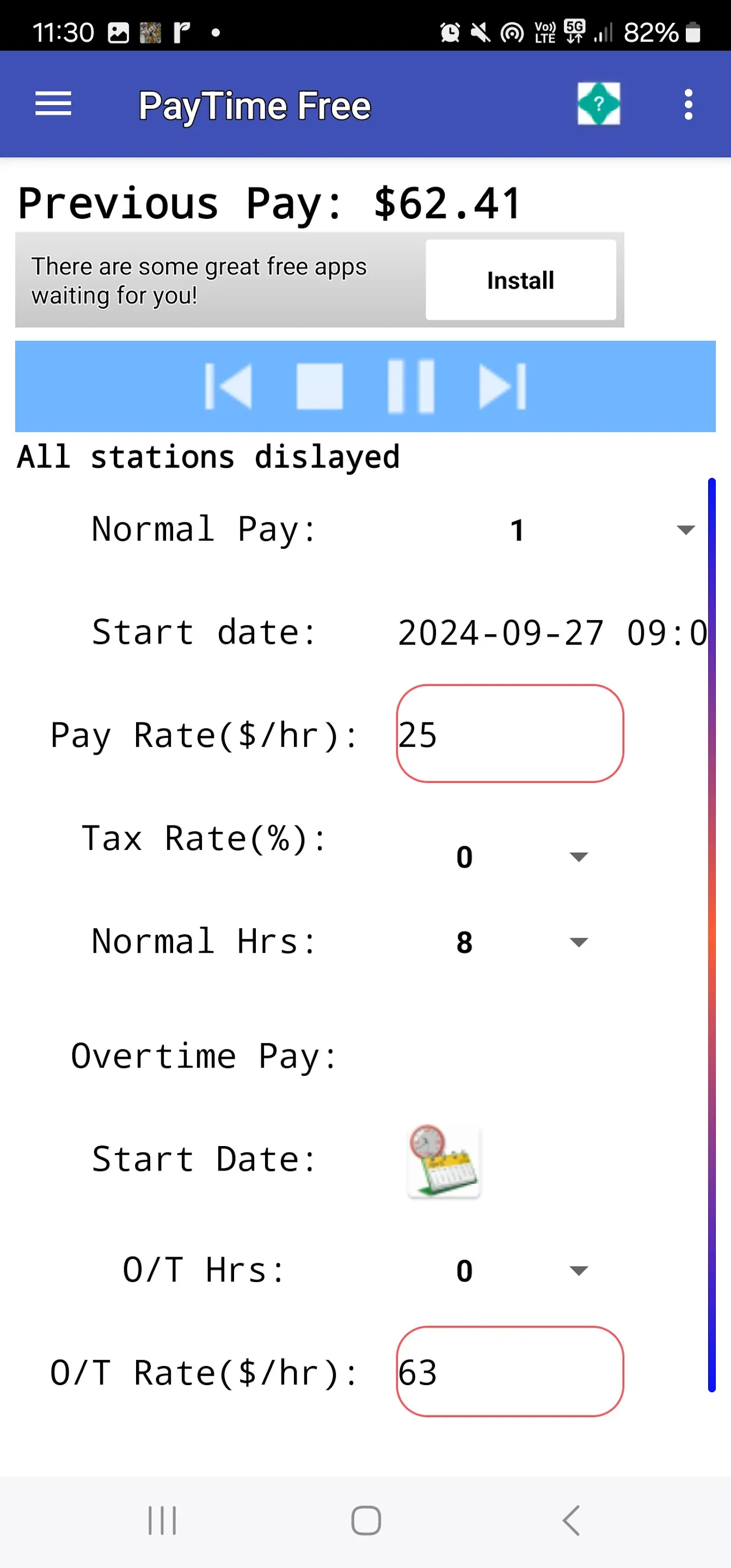Screen dimensions: 731x1568
Task: Tap the skip-to-next playback button
Action: 502,387
